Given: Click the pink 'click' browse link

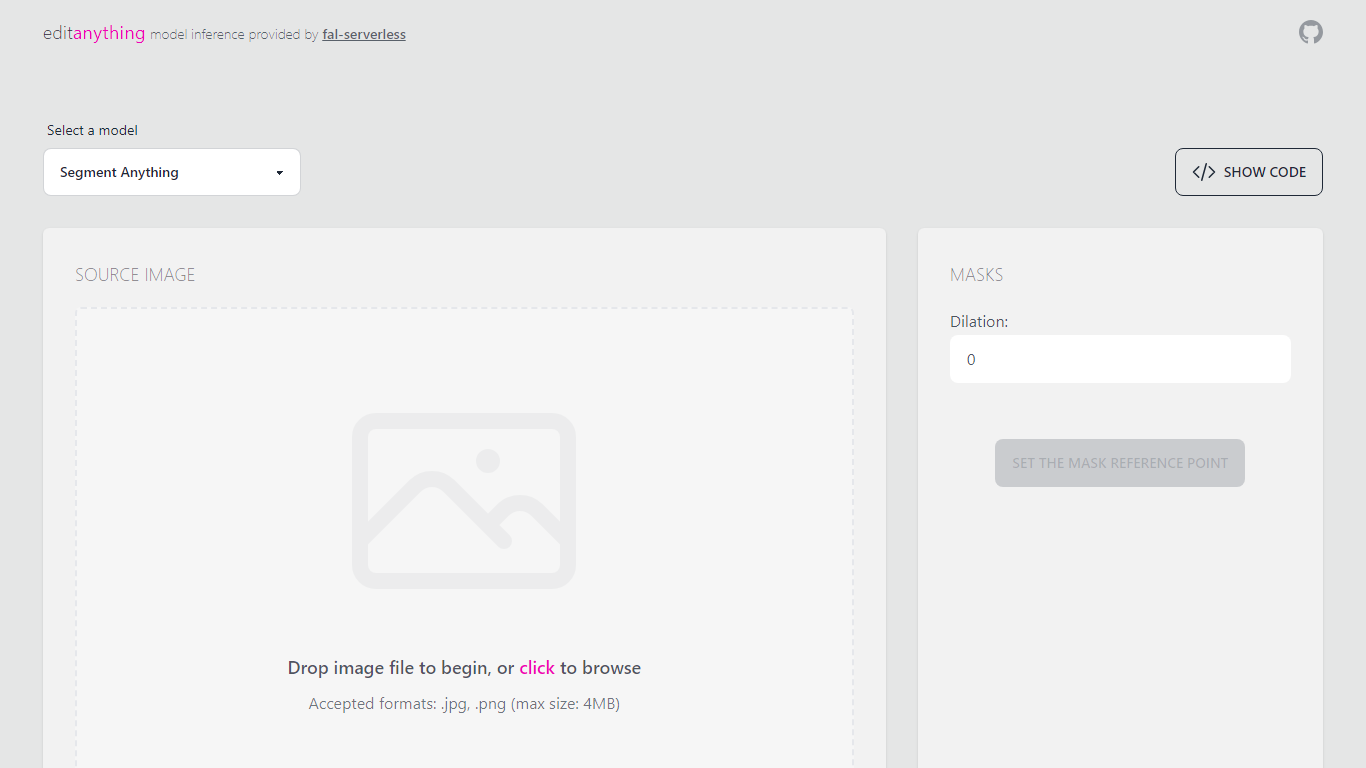Looking at the screenshot, I should point(536,668).
